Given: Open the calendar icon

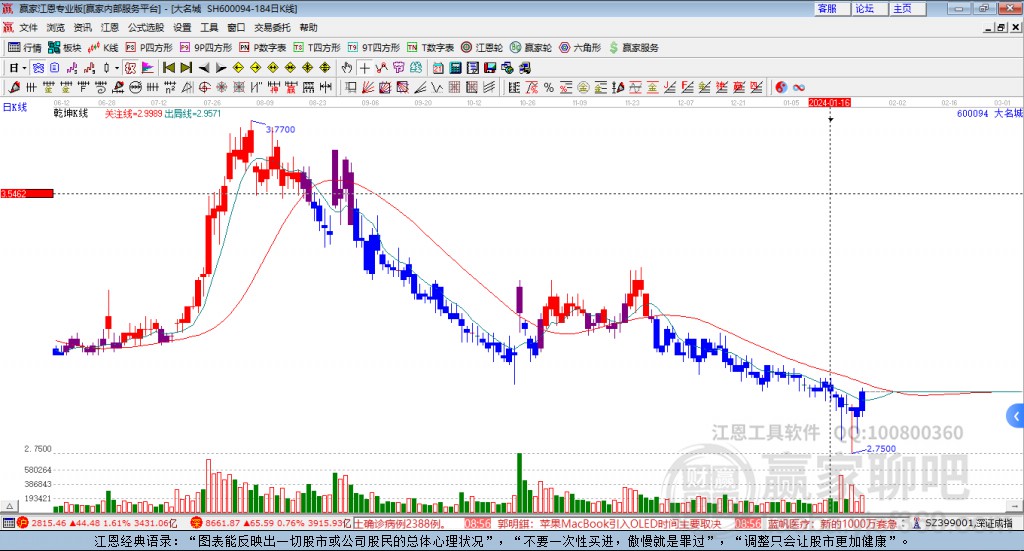Looking at the screenshot, I should point(438,68).
